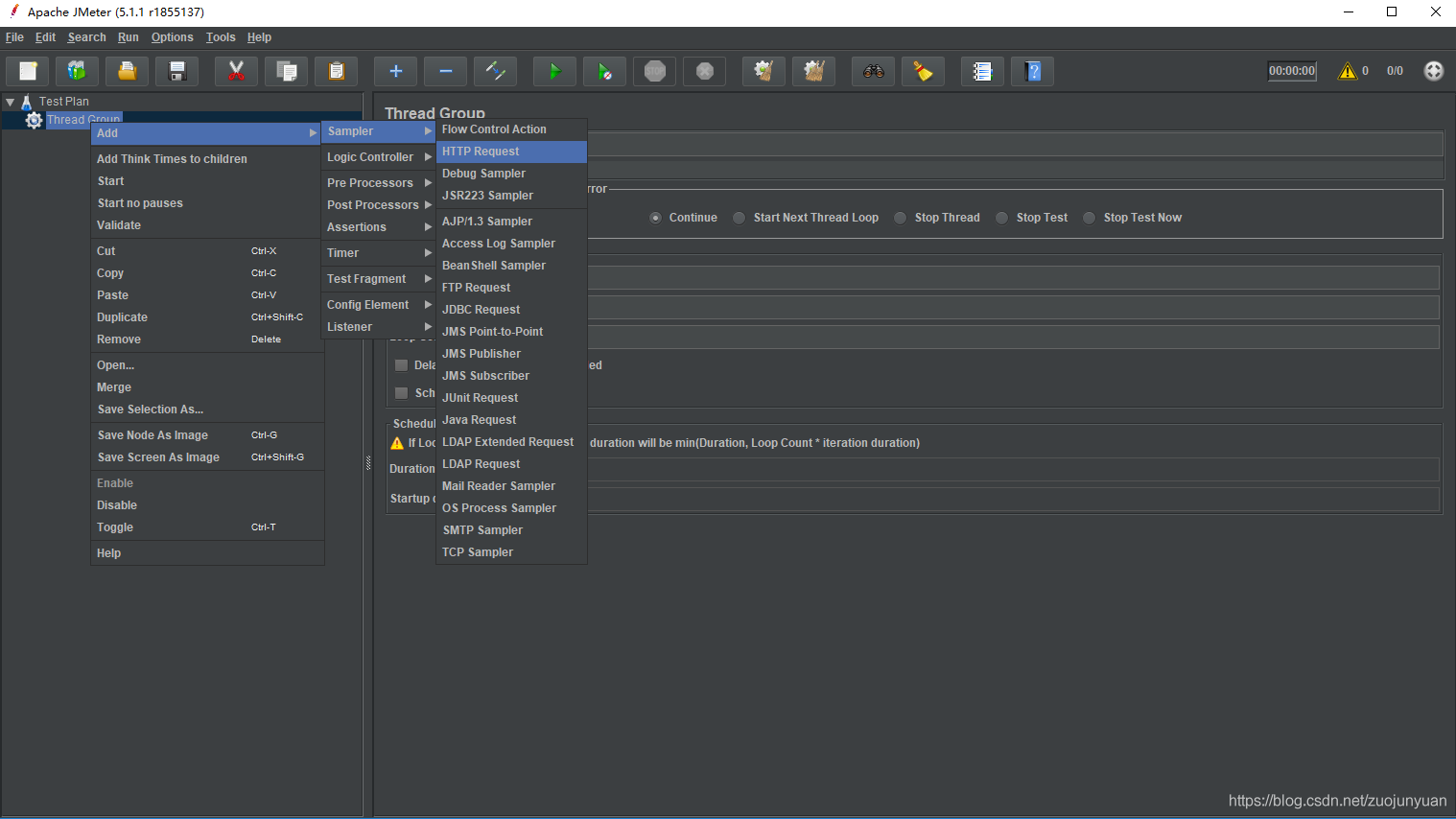Collapse the Test Plan tree node
The height and width of the screenshot is (819, 1456).
tap(11, 101)
